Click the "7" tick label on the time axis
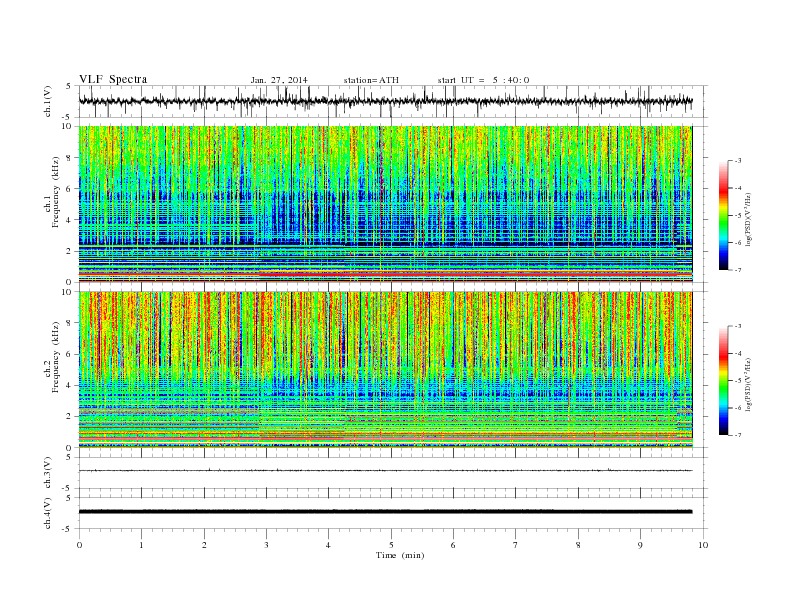Screen dimensions: 792x612 coord(516,545)
